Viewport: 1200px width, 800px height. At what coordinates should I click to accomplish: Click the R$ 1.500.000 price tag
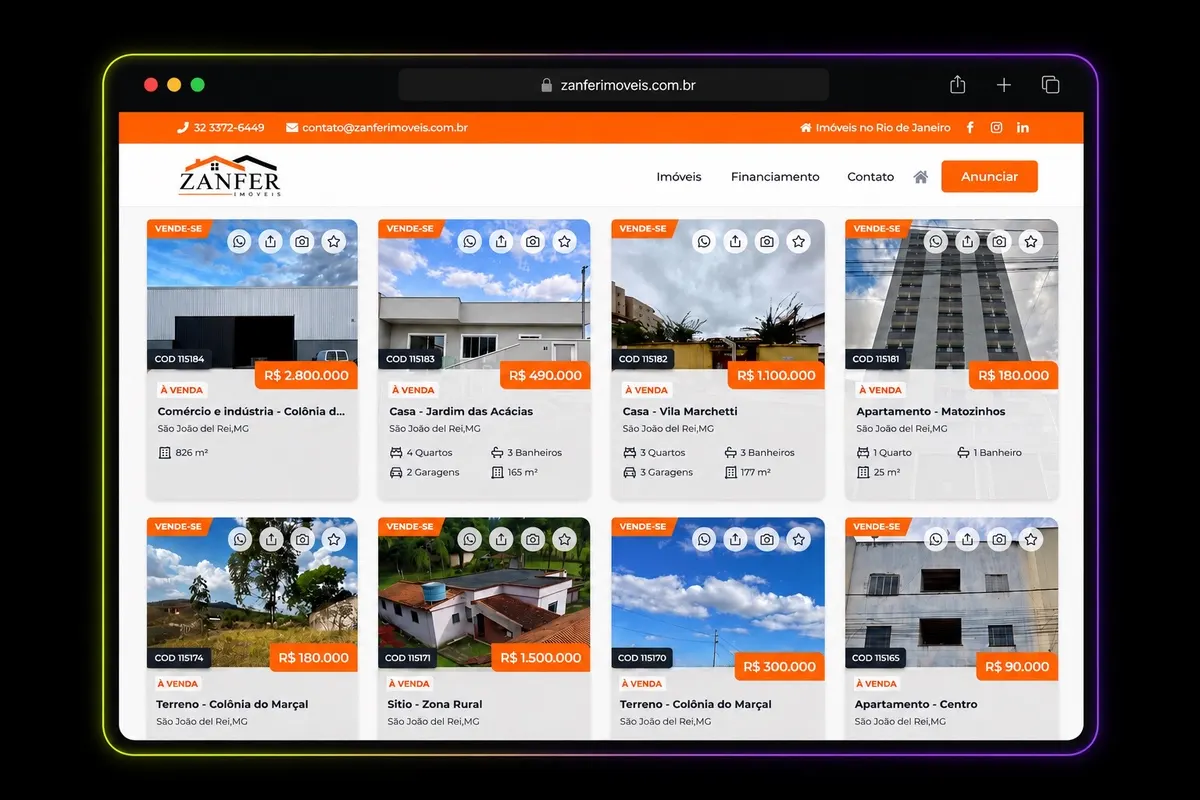pyautogui.click(x=540, y=657)
